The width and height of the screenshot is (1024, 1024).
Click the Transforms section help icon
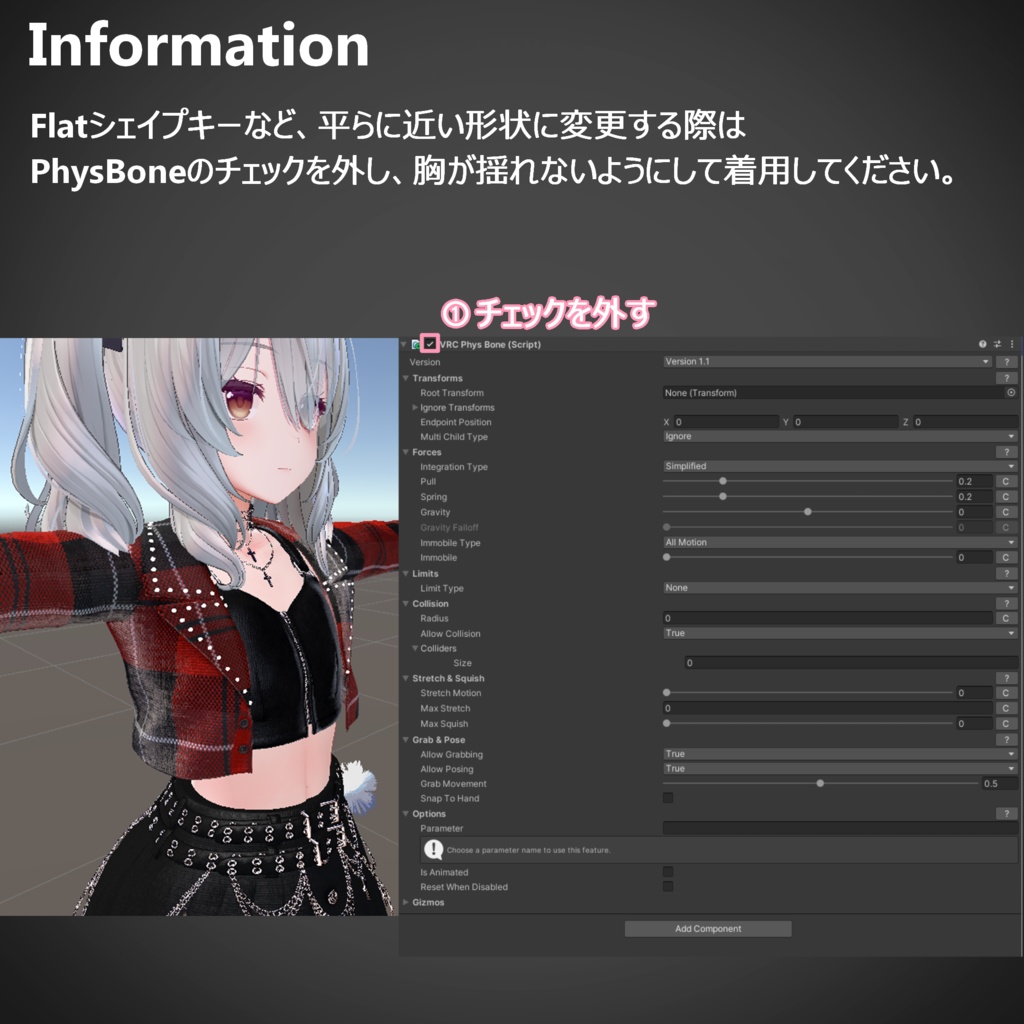pos(1006,378)
